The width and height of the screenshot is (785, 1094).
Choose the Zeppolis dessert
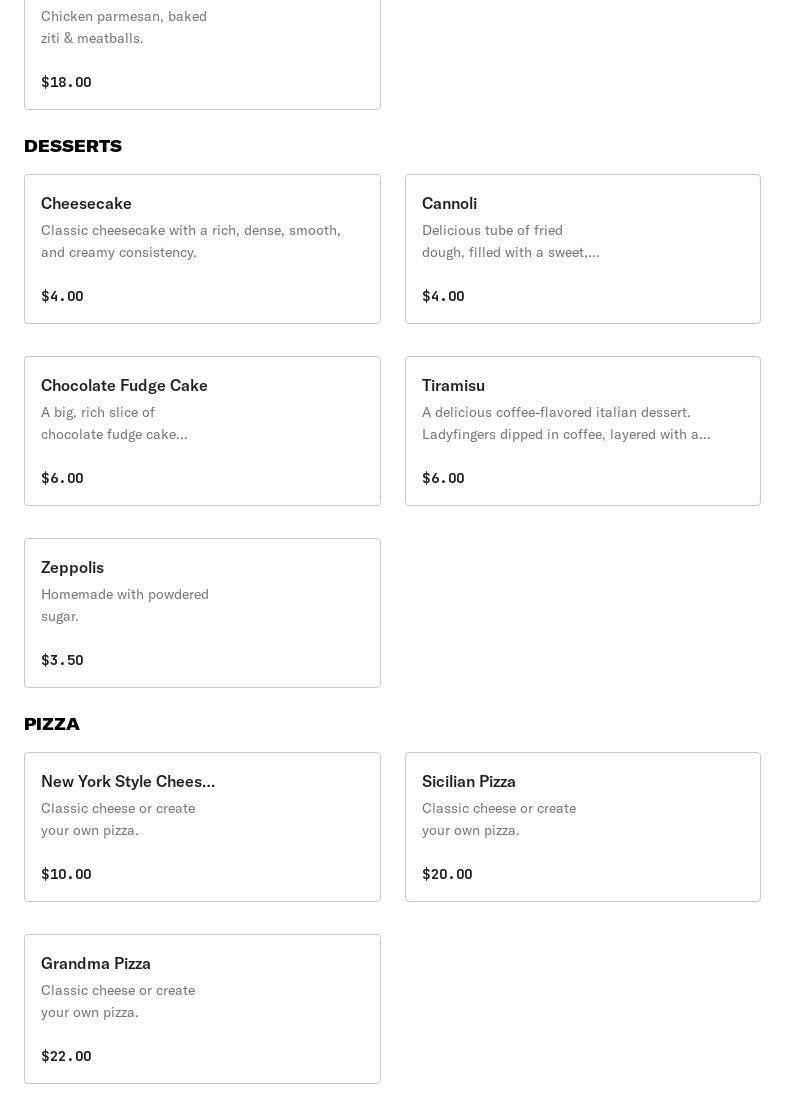pos(202,613)
